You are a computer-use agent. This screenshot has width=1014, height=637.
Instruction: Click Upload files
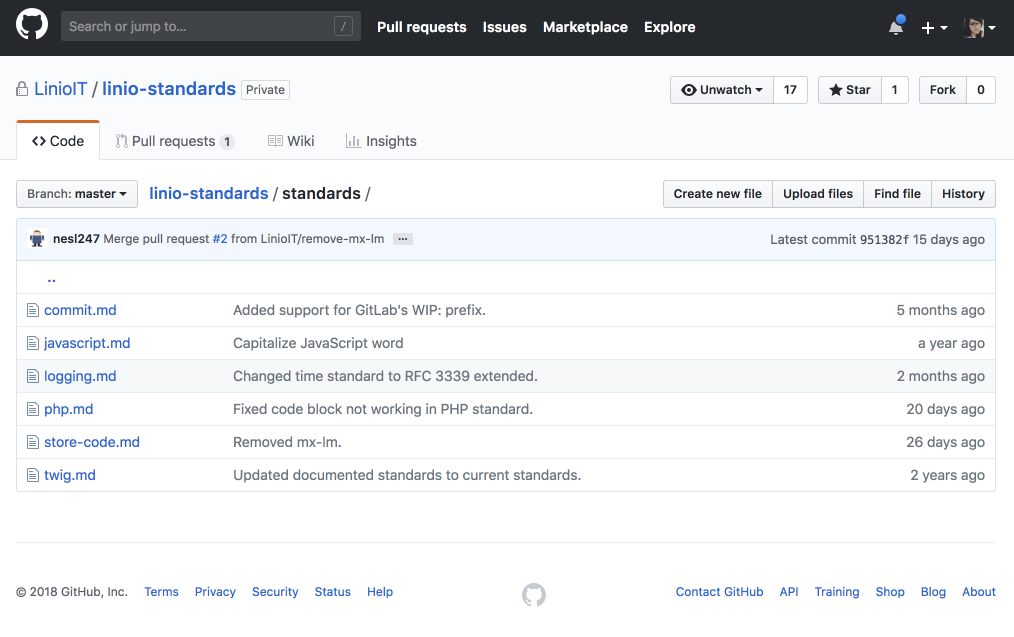tap(818, 194)
